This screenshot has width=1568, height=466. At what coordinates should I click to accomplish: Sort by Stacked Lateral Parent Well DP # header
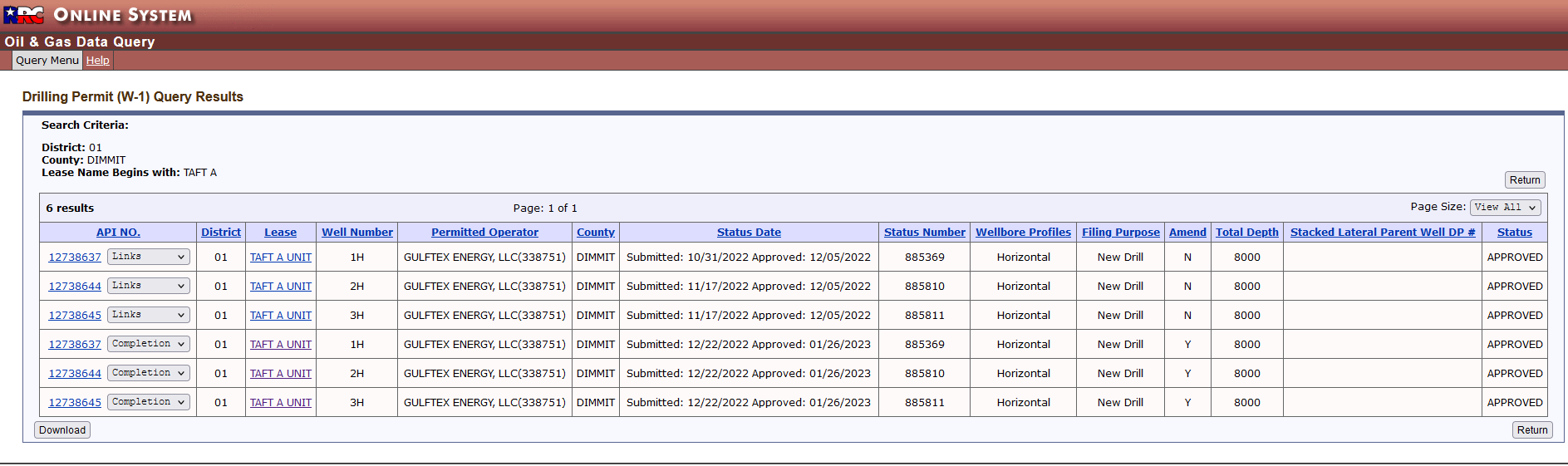click(1383, 233)
